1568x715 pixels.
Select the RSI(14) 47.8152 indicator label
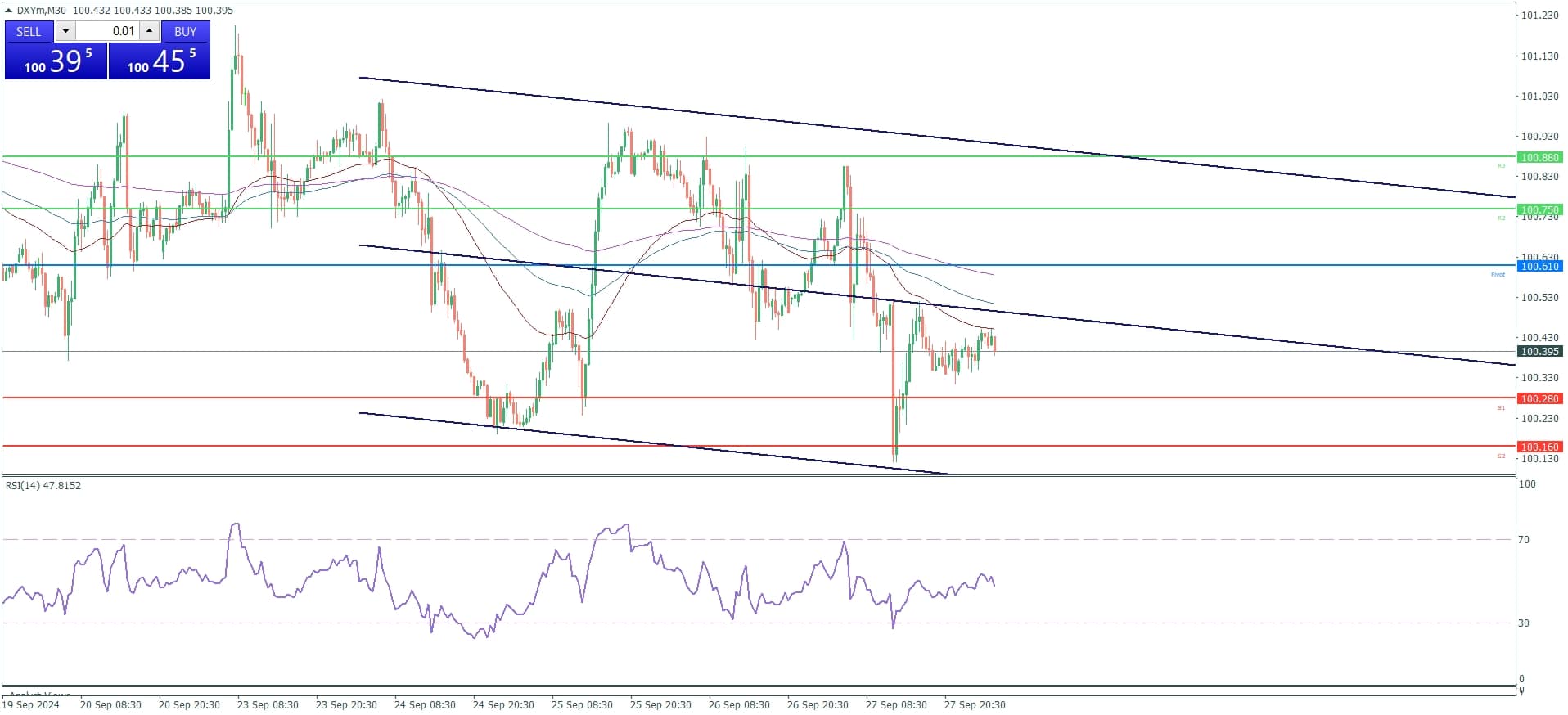tap(43, 485)
